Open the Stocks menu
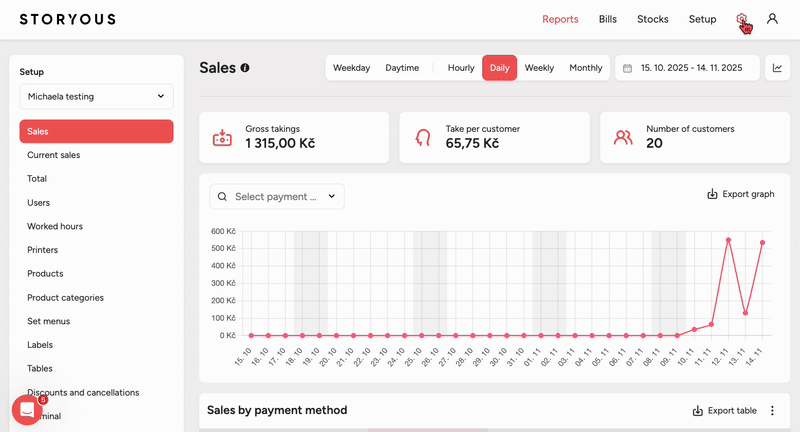This screenshot has width=800, height=432. 653,19
